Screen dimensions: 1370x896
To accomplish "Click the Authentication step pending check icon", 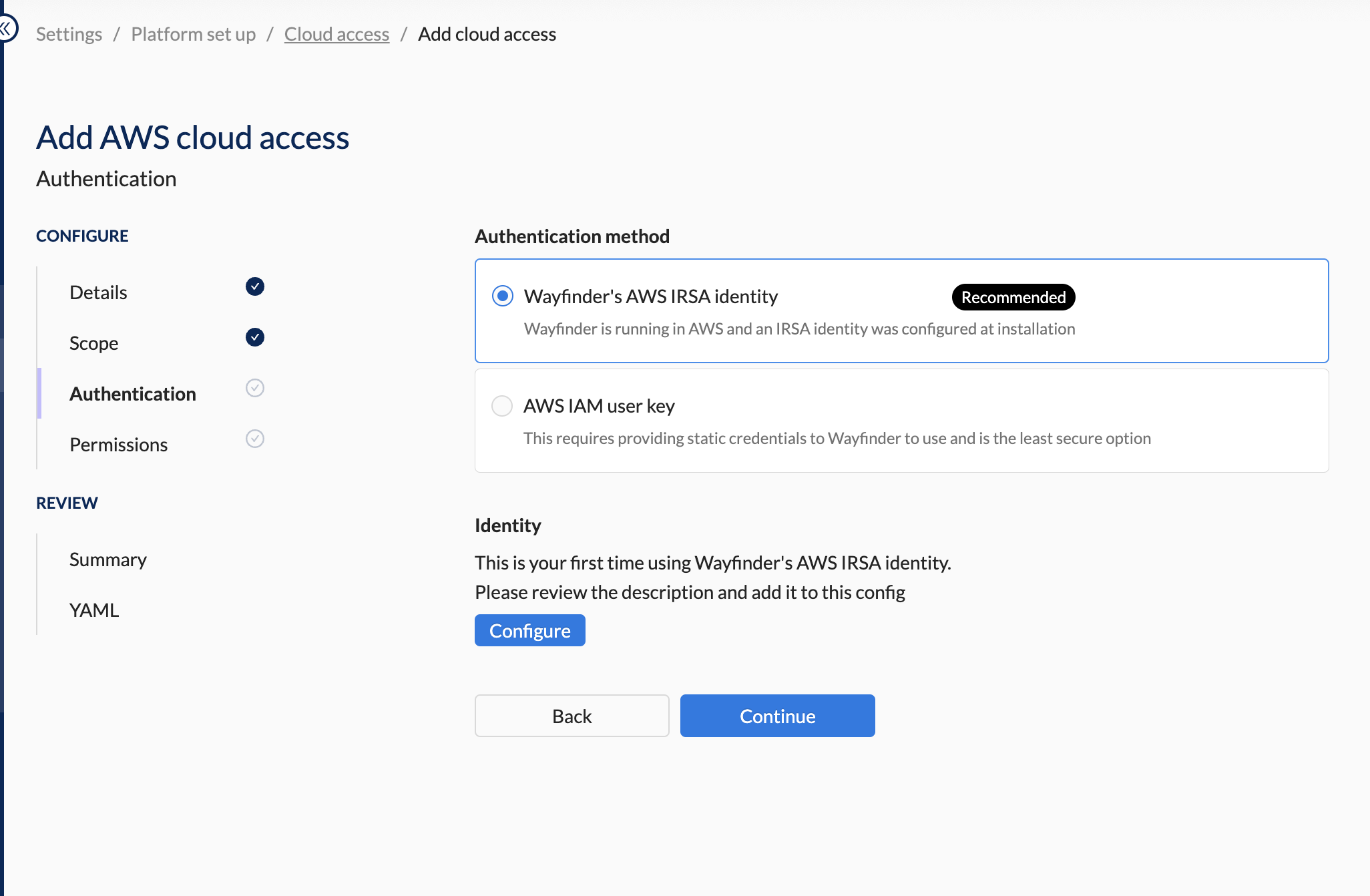I will [x=254, y=388].
